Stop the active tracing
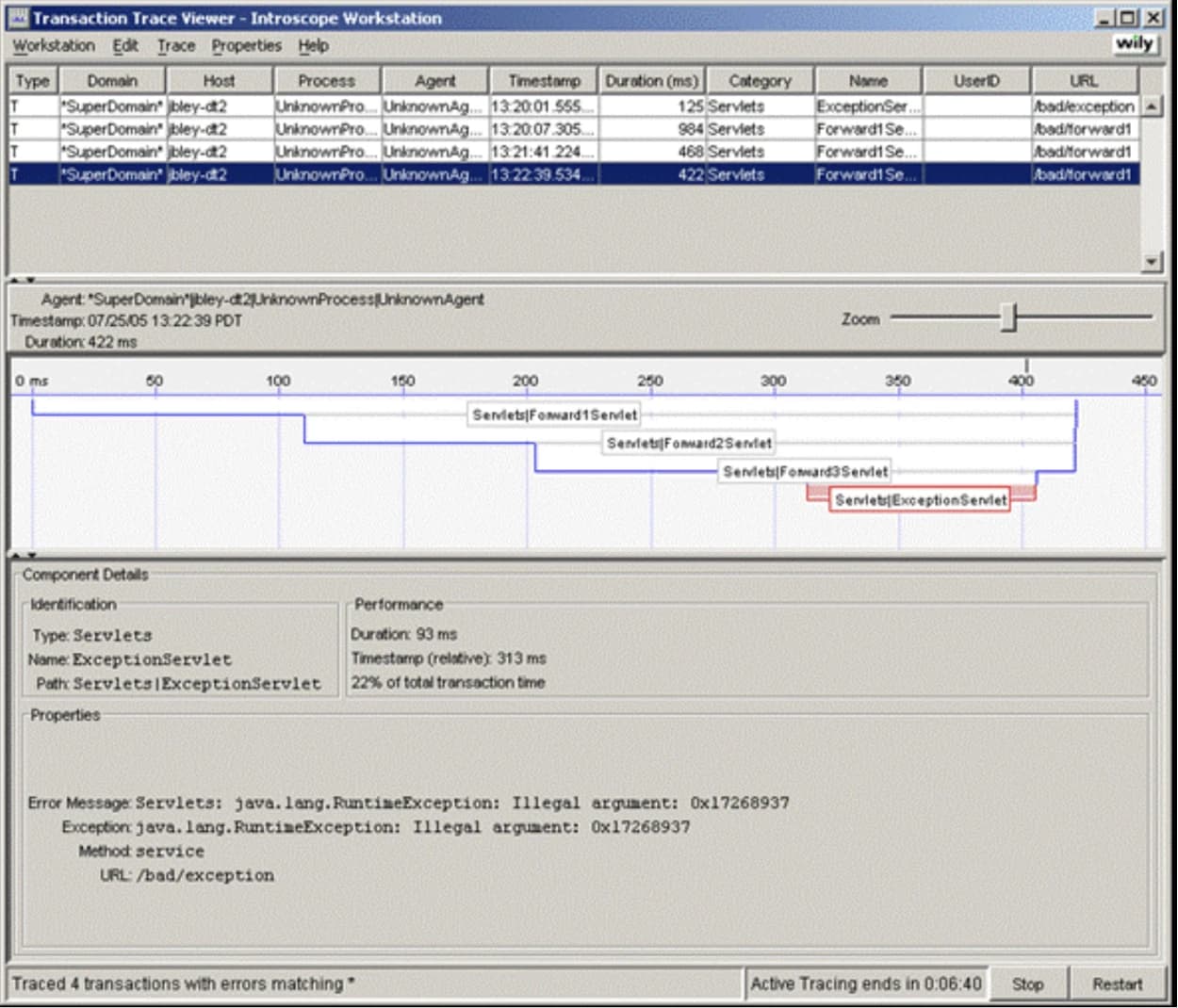 [1027, 984]
